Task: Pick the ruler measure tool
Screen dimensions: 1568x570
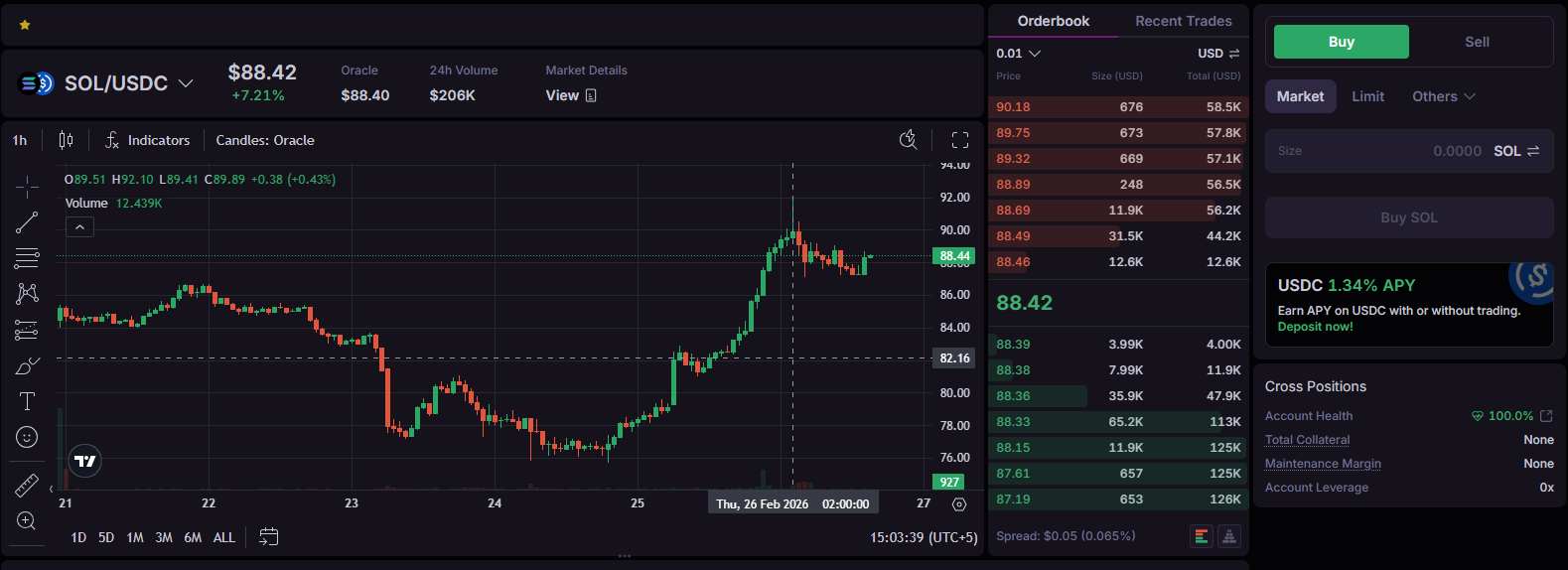Action: pos(27,486)
